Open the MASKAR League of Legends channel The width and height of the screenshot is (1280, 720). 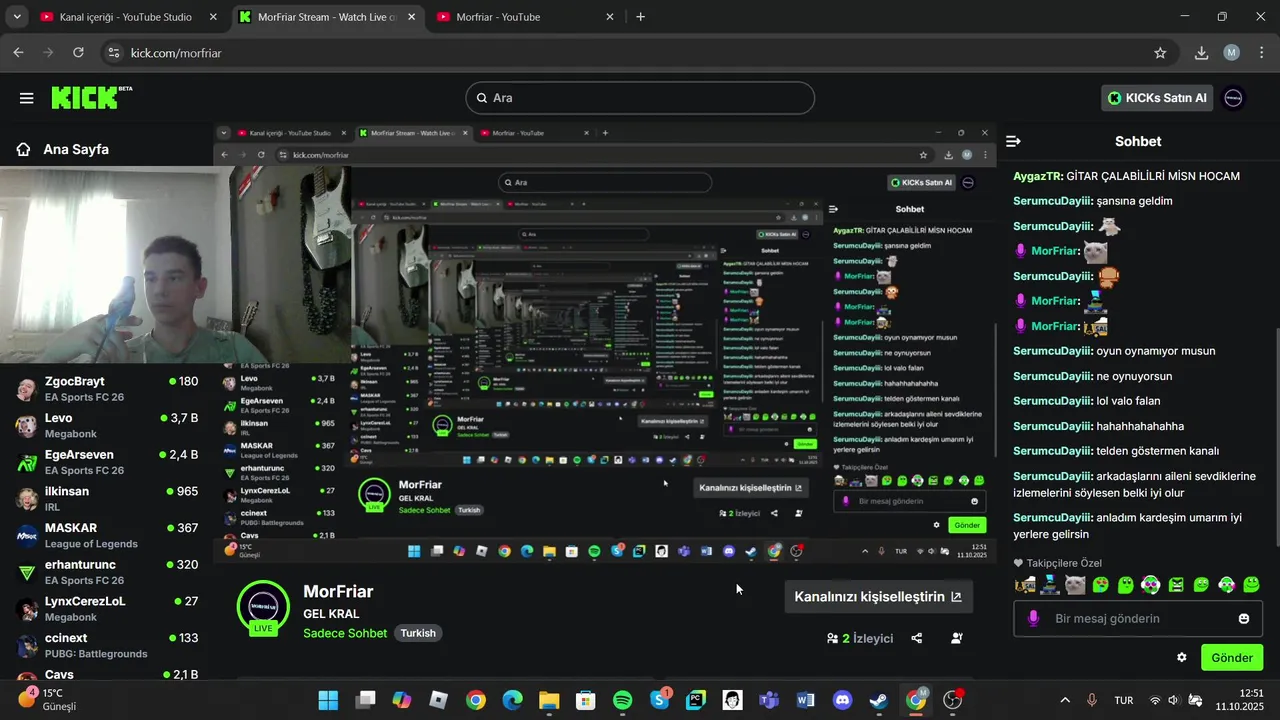[107, 535]
